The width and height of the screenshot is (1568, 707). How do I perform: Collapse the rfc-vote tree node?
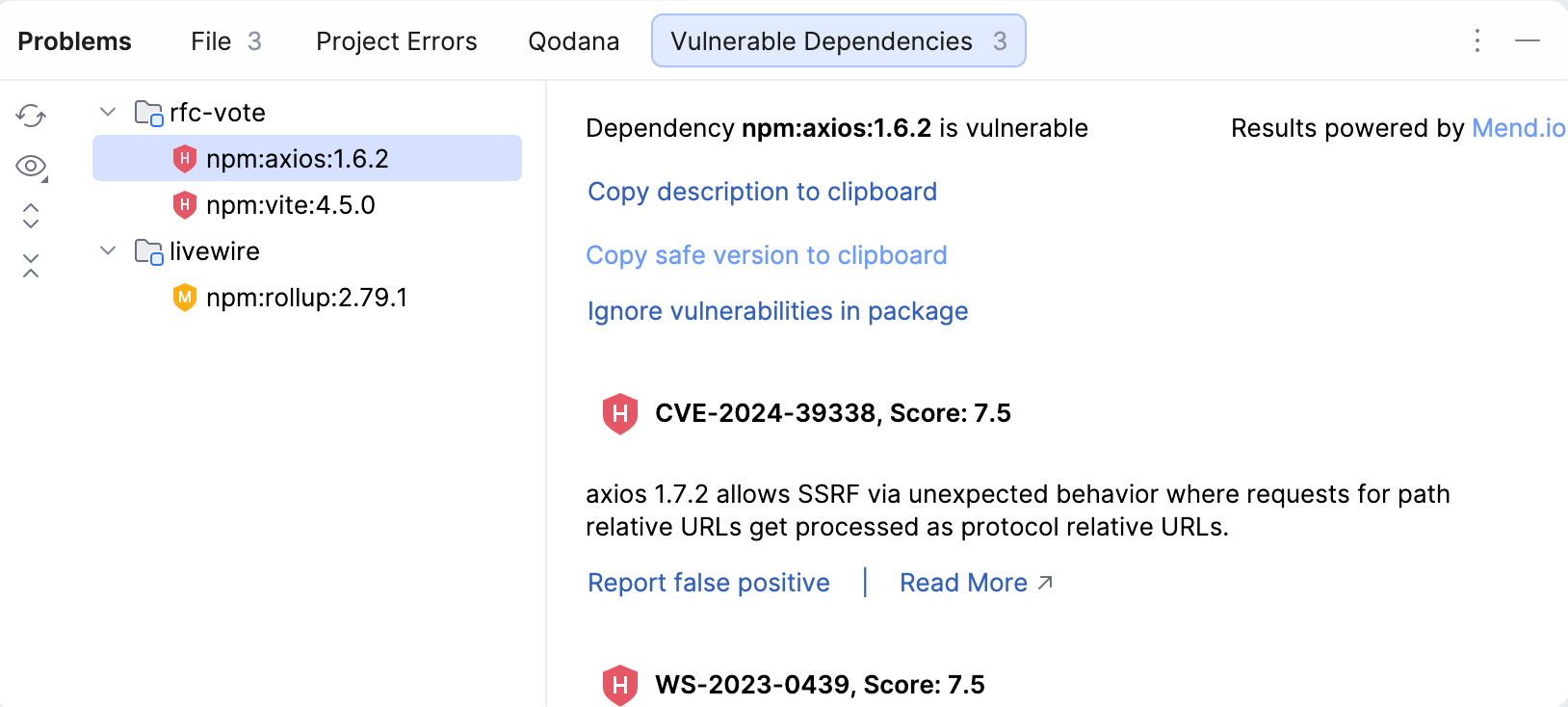107,112
